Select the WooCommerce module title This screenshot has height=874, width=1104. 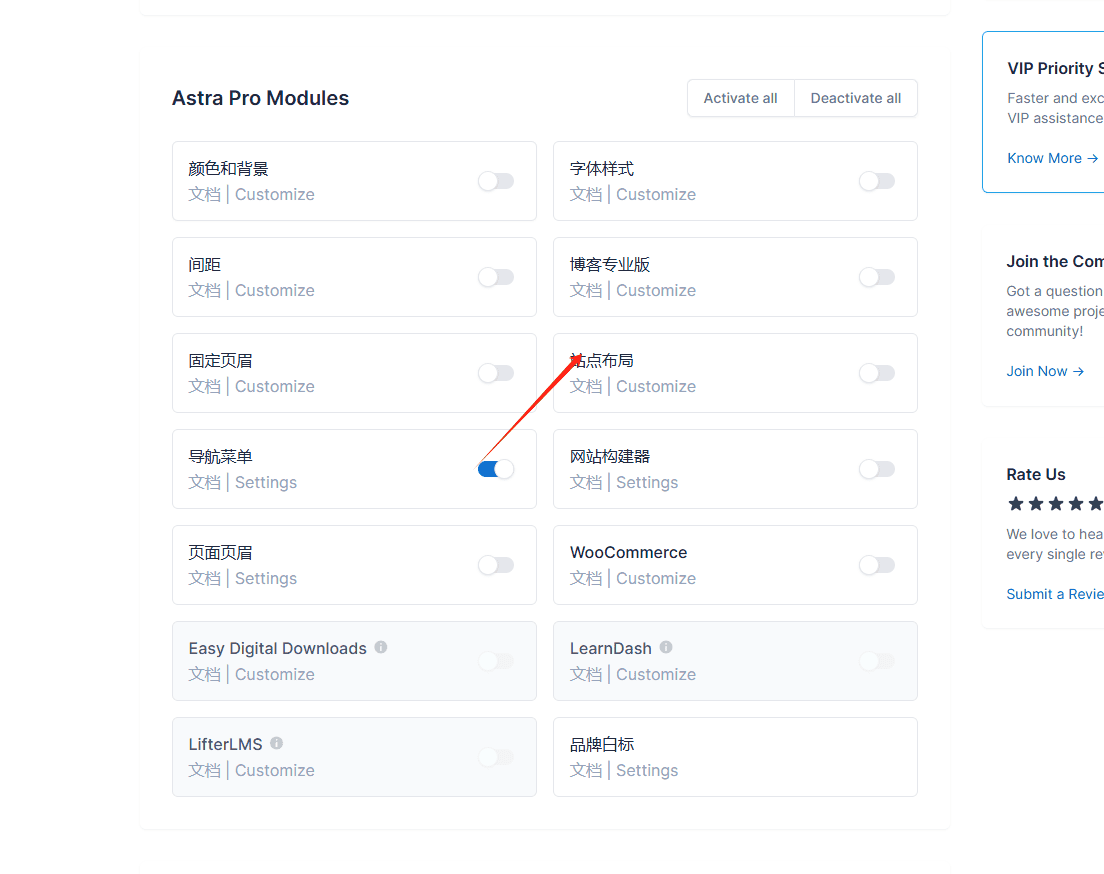pos(628,552)
